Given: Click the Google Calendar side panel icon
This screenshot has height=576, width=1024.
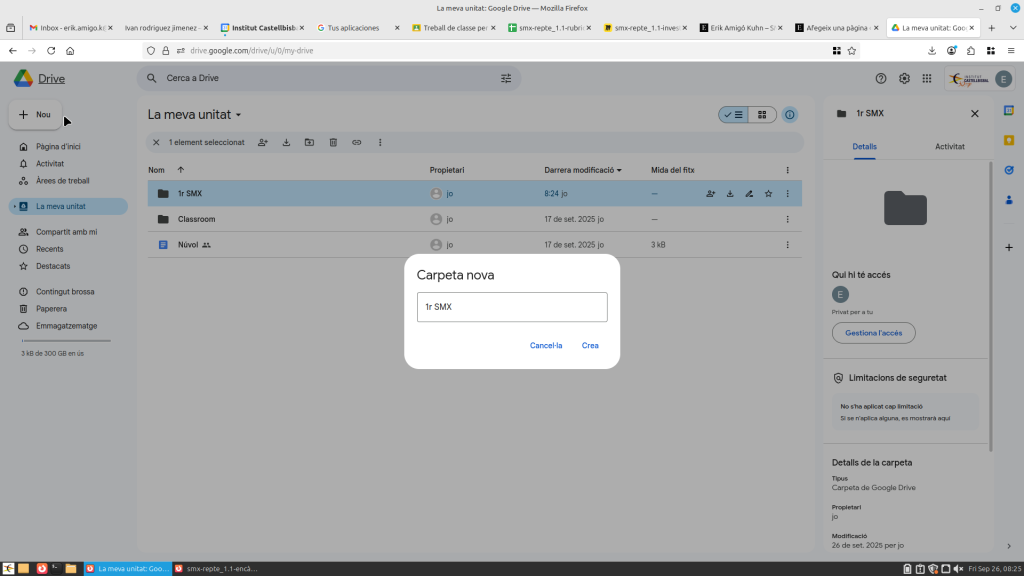Looking at the screenshot, I should click(1009, 110).
